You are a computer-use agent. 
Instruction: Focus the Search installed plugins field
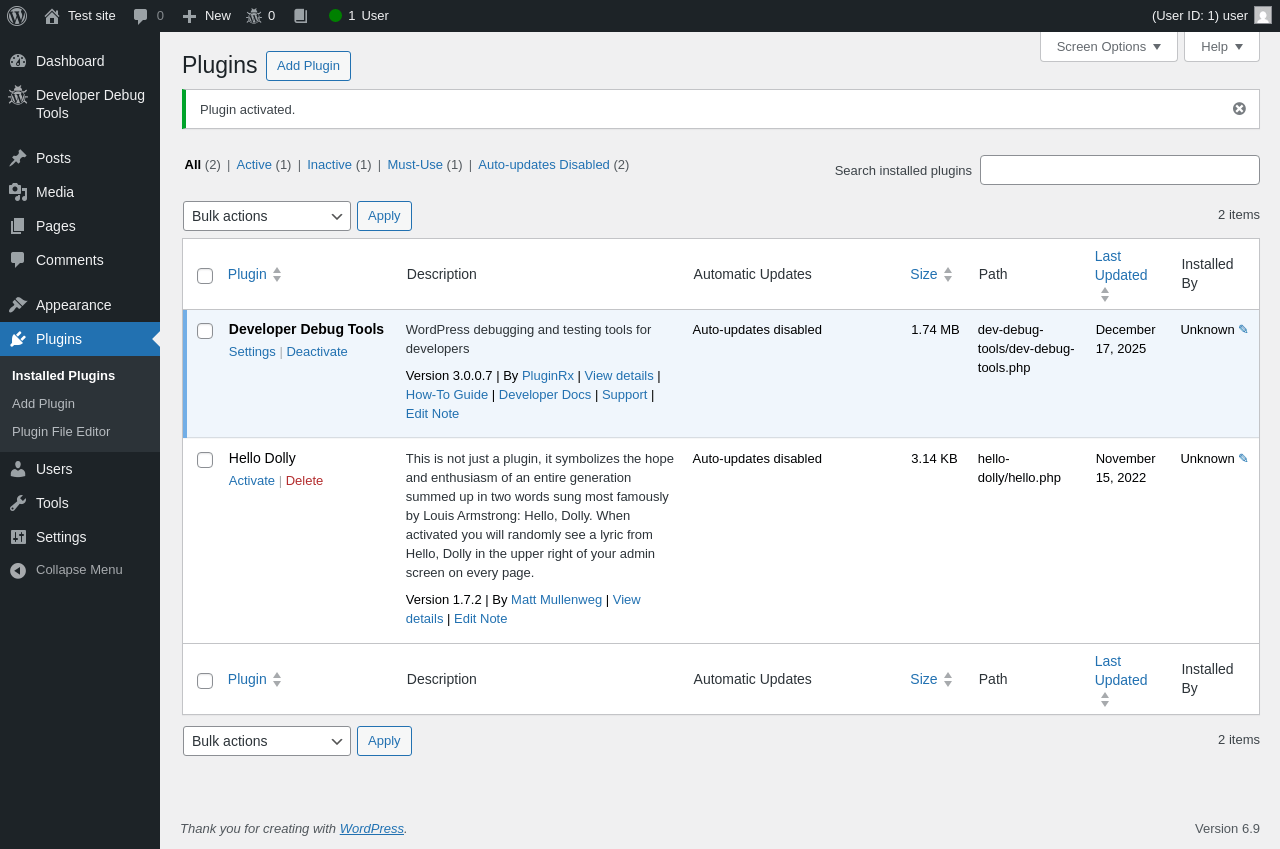1119,170
